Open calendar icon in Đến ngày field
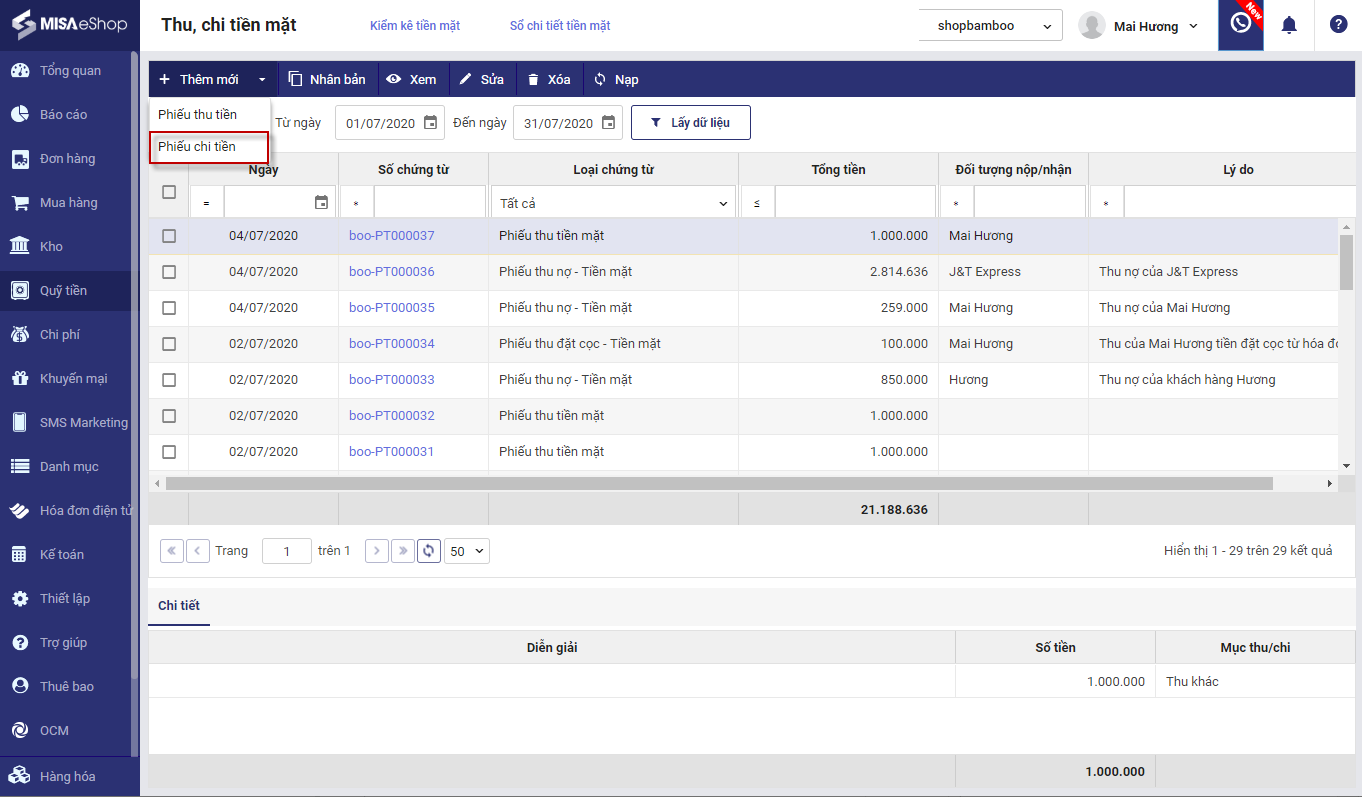 pos(608,123)
